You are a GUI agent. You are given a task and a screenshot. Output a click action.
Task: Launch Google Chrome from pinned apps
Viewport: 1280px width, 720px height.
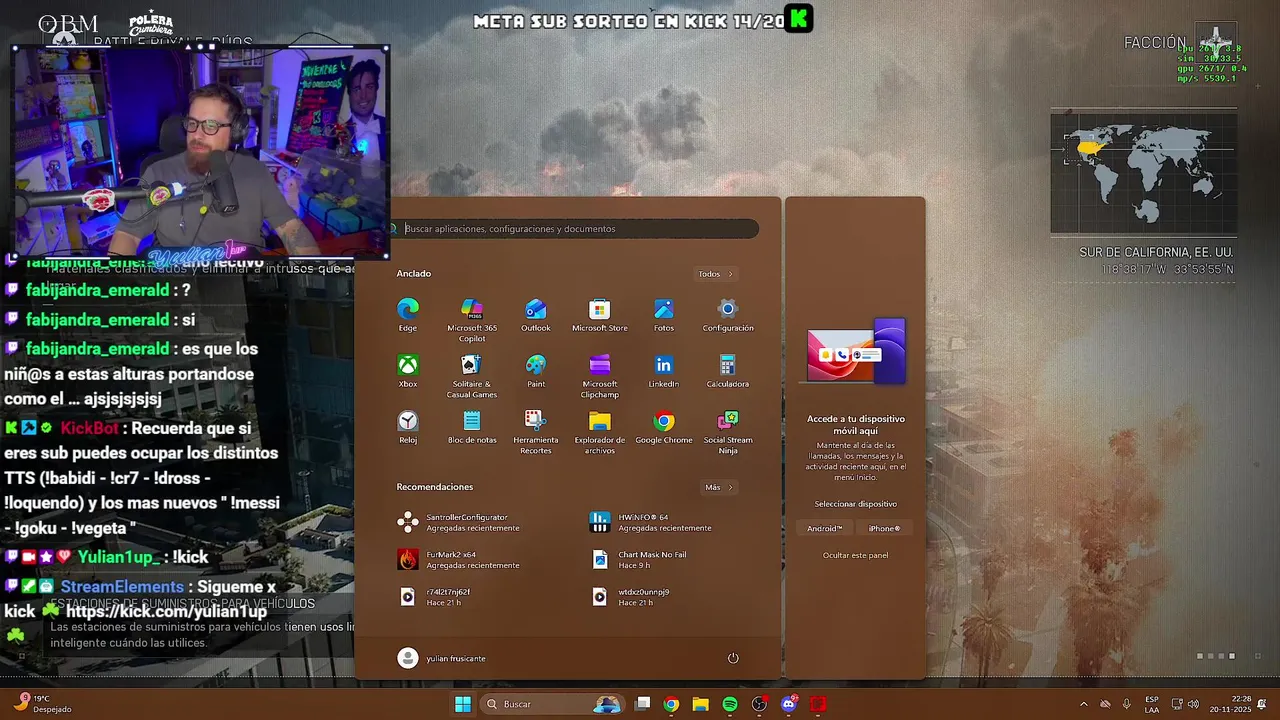click(x=664, y=427)
